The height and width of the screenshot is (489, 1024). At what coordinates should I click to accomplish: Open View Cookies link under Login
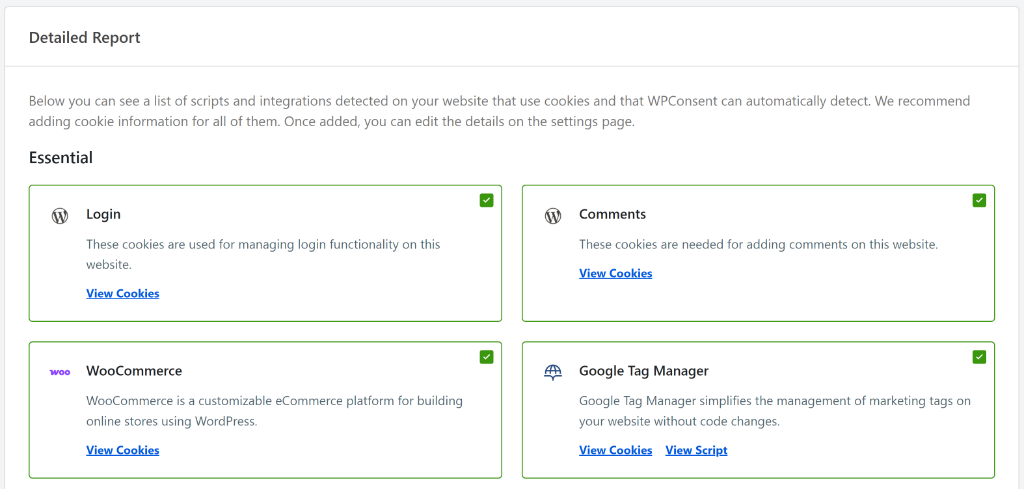(123, 293)
